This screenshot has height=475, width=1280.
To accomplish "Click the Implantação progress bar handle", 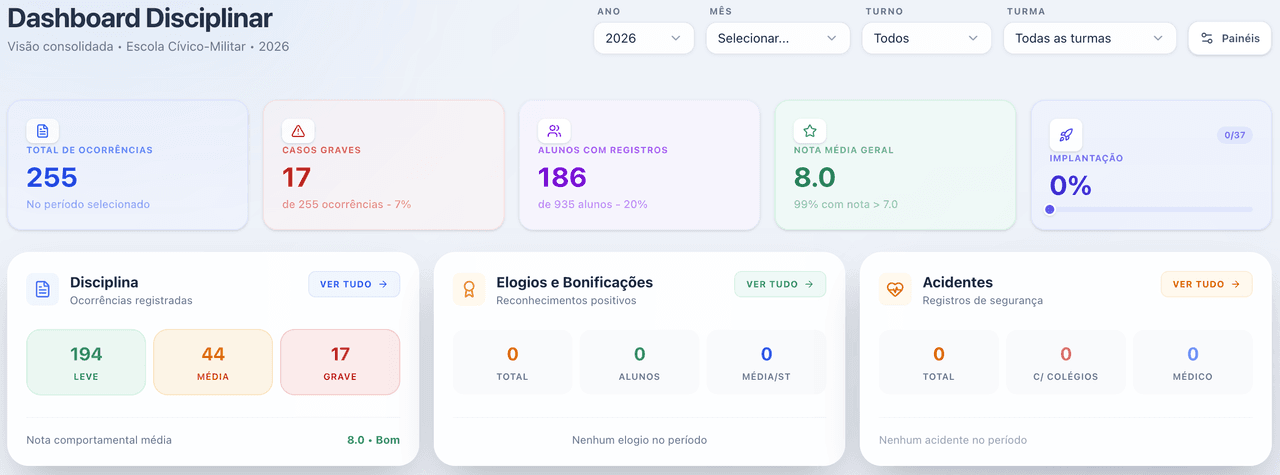I will [1049, 209].
